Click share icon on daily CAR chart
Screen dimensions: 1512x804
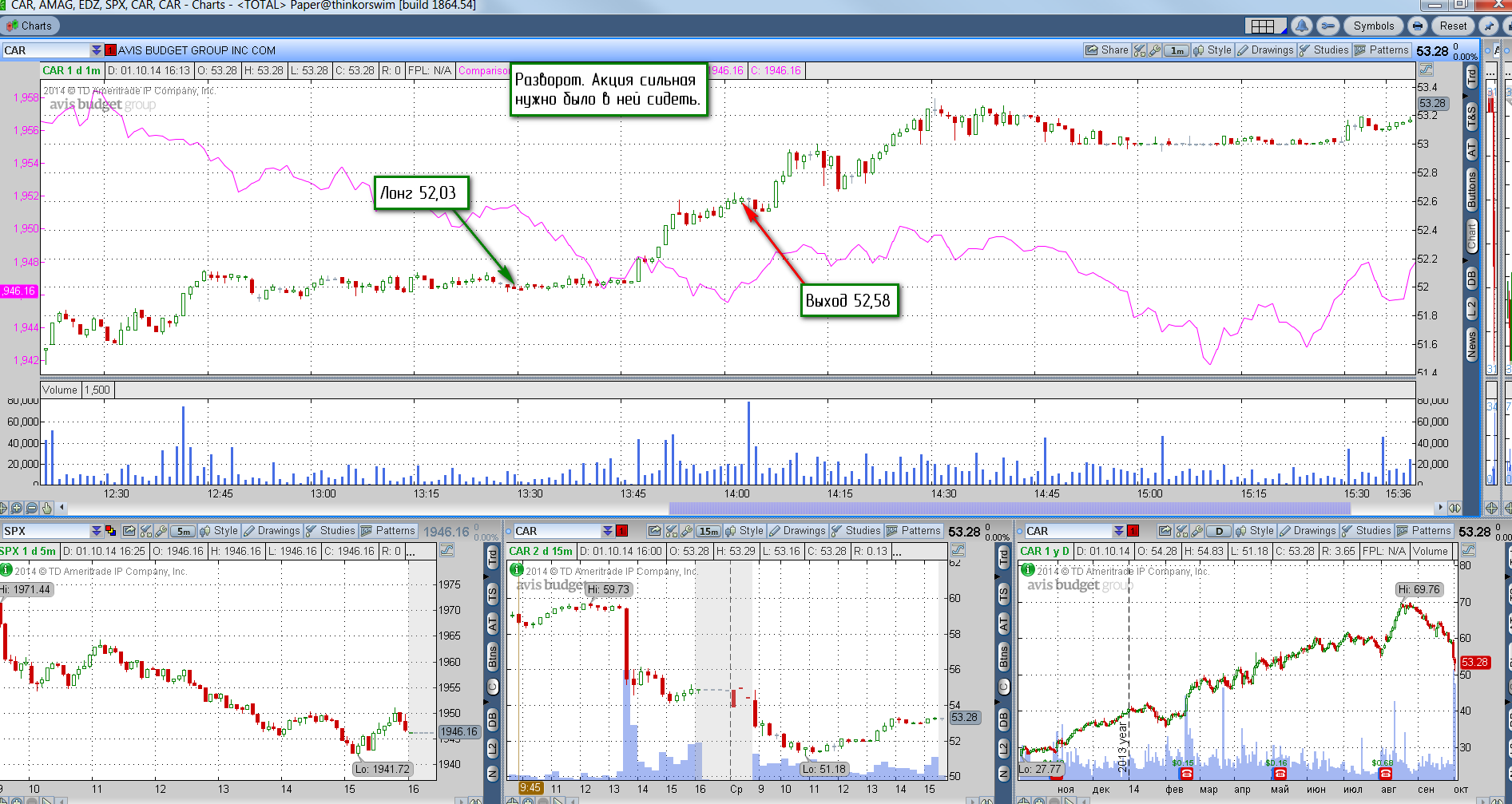click(x=1165, y=531)
